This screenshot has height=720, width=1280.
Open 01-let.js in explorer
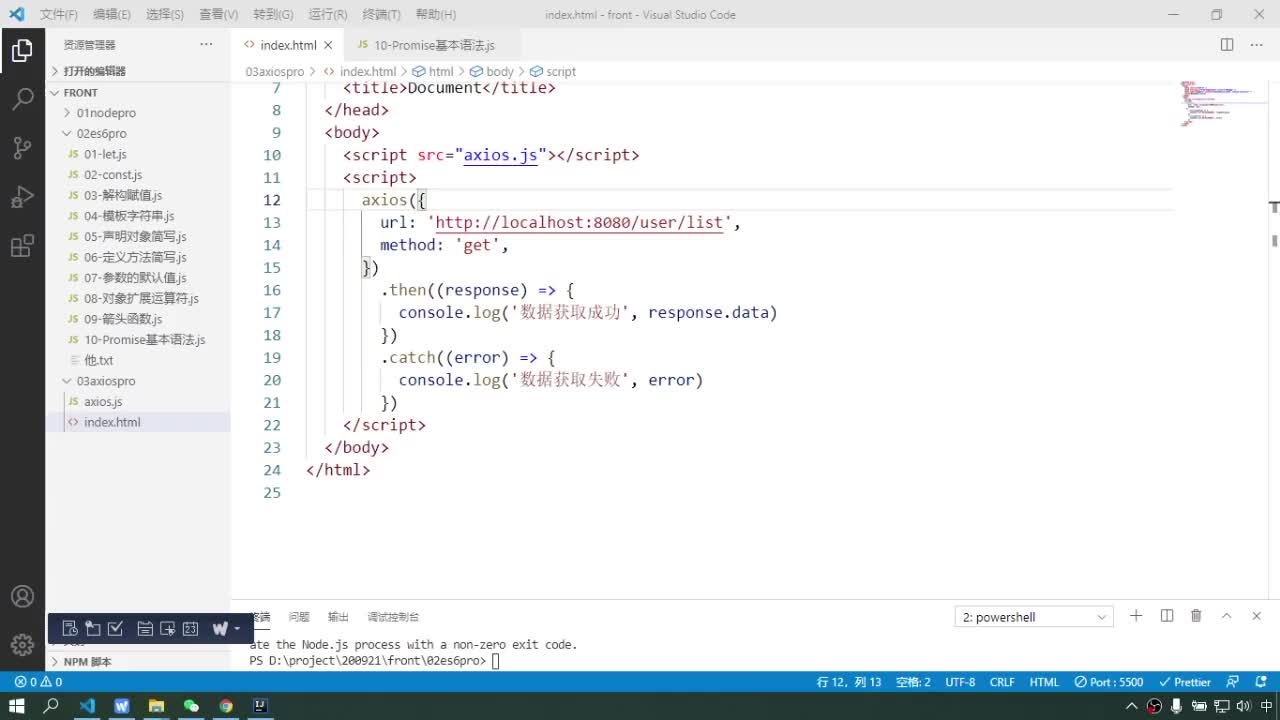[138, 154]
